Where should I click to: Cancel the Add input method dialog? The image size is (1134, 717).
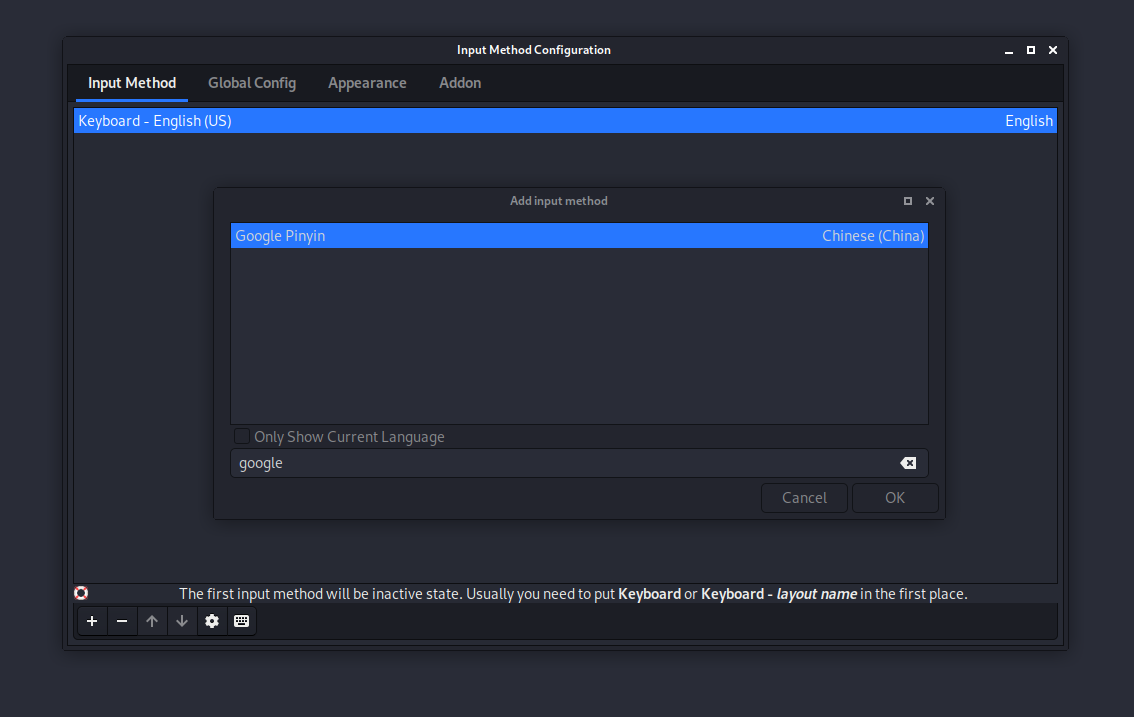(804, 498)
